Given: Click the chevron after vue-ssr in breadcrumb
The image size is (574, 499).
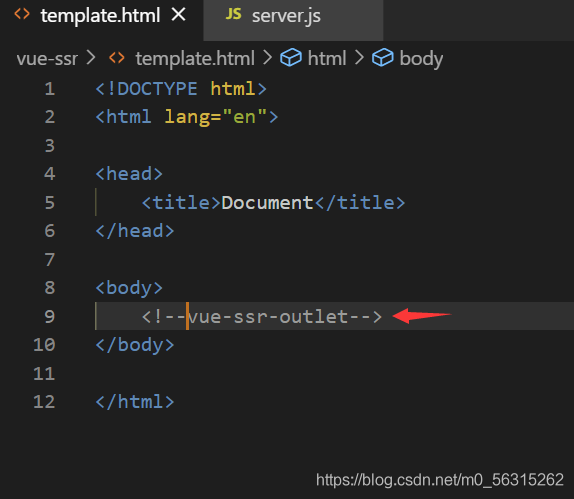Looking at the screenshot, I should pos(91,58).
